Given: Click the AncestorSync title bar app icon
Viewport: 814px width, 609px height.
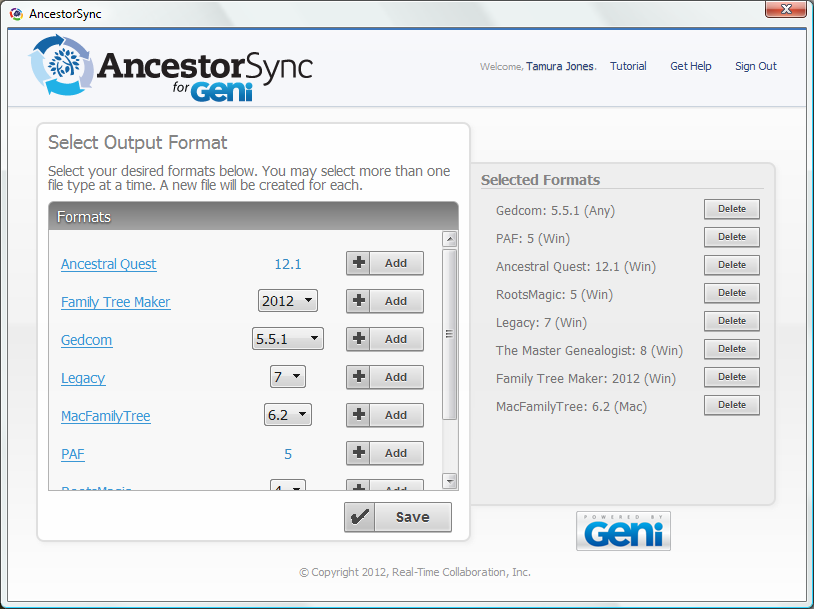Looking at the screenshot, I should 16,14.
